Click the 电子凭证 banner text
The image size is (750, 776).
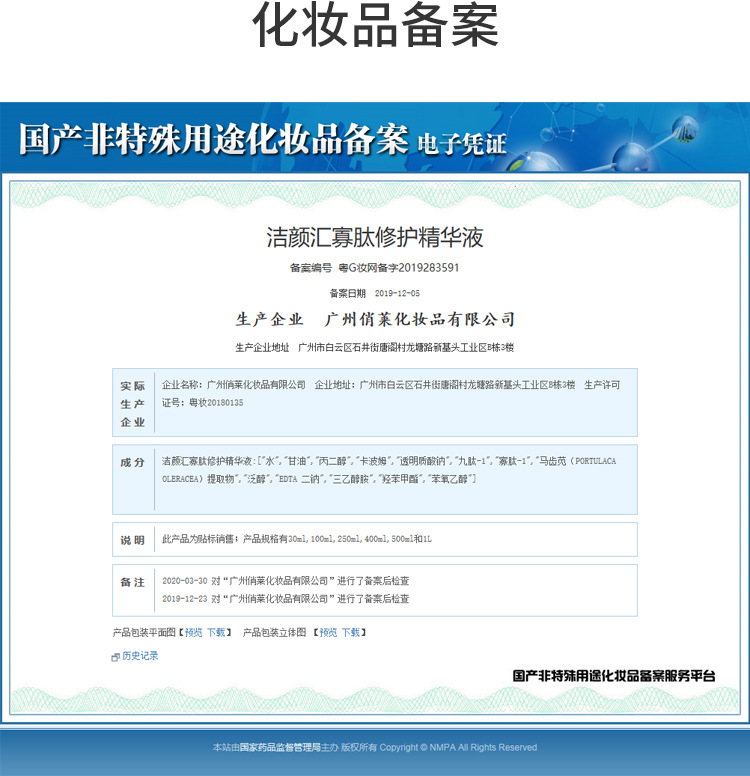462,144
